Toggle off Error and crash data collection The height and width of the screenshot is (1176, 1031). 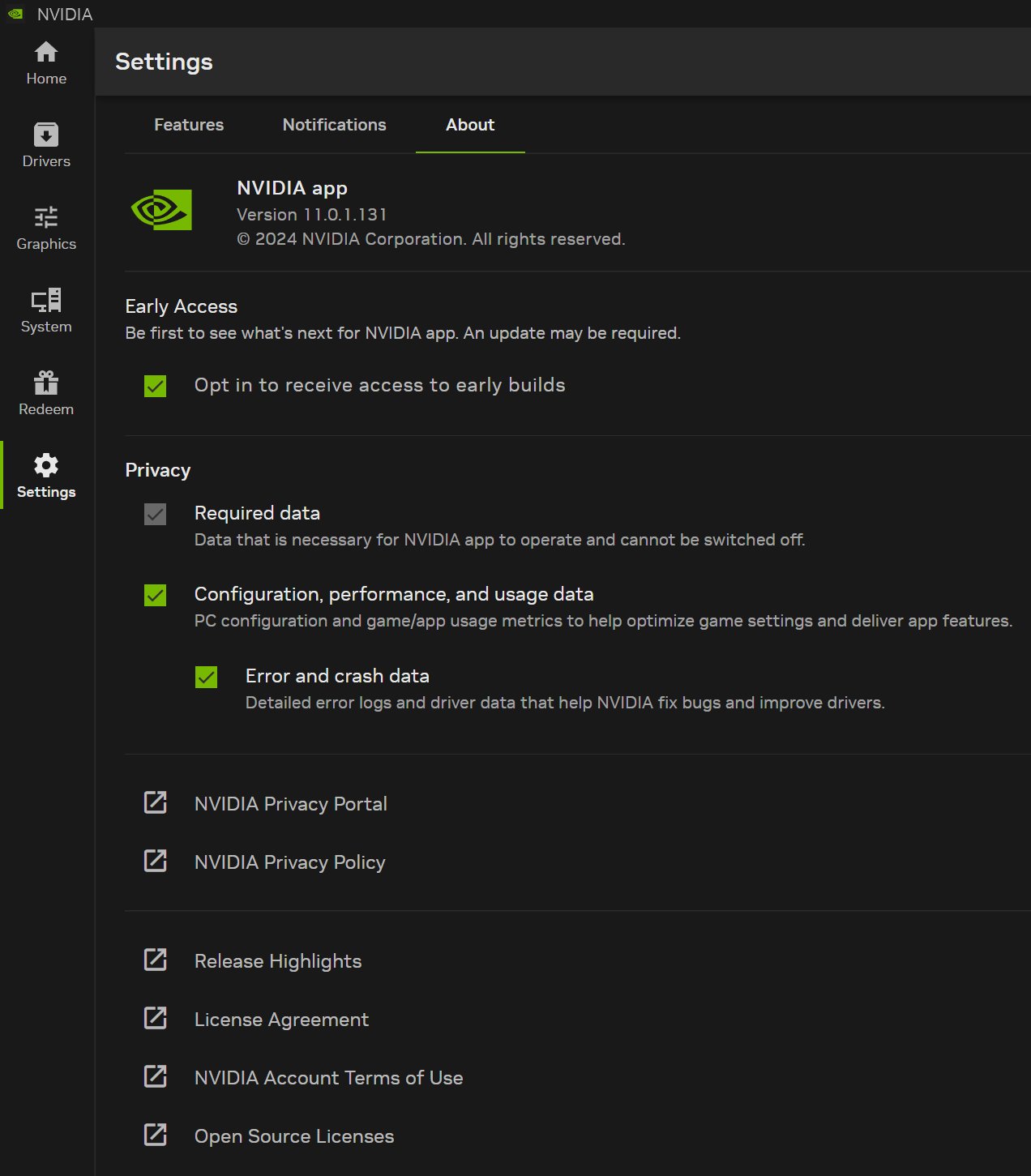click(206, 678)
